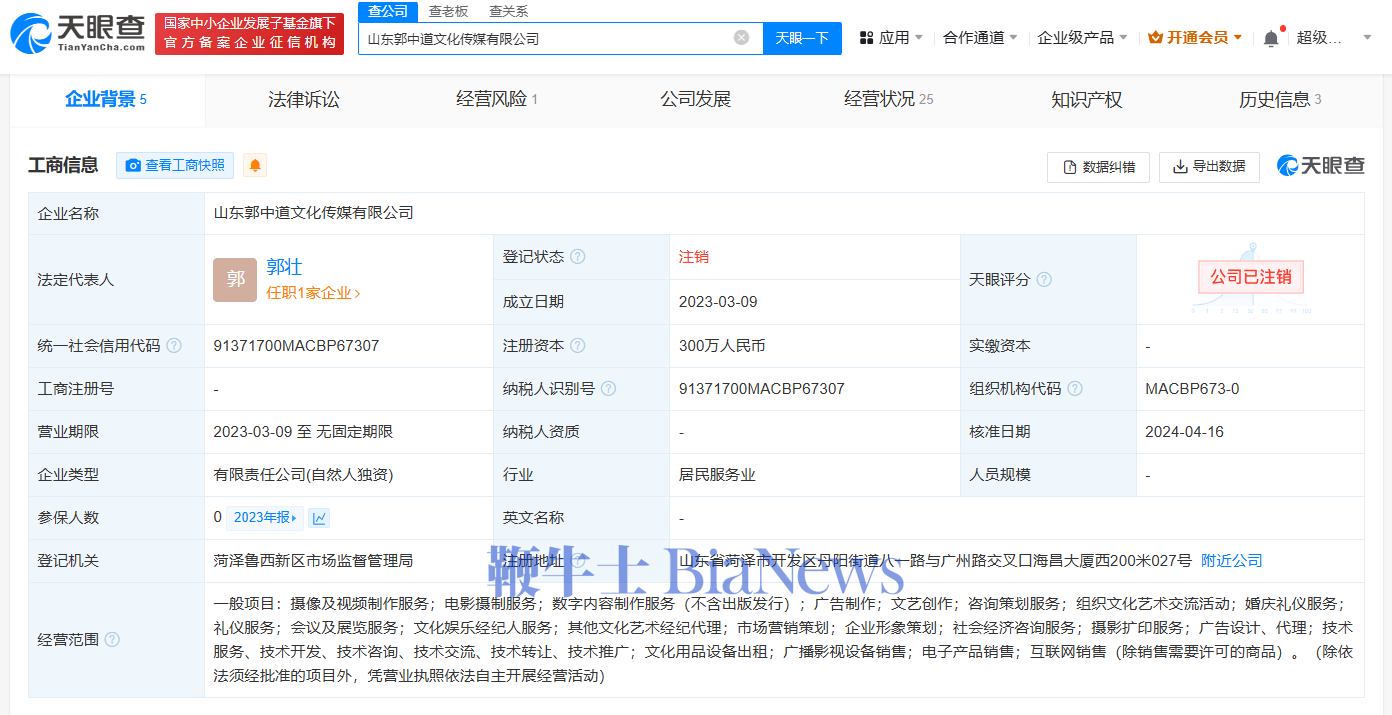Image resolution: width=1392 pixels, height=715 pixels.
Task: Switch to the 查关系 search tab
Action: (509, 11)
